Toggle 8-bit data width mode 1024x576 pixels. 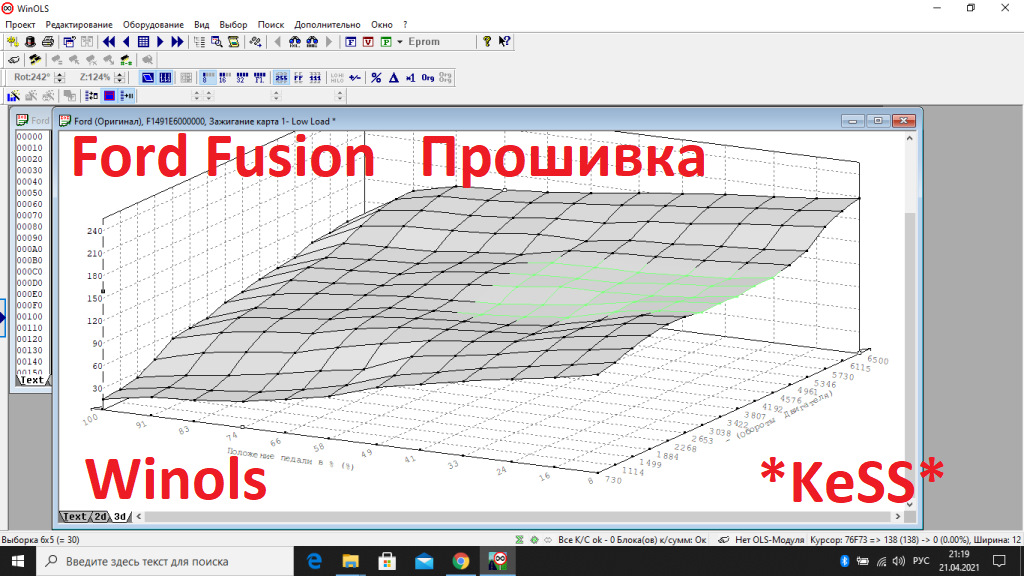point(208,78)
